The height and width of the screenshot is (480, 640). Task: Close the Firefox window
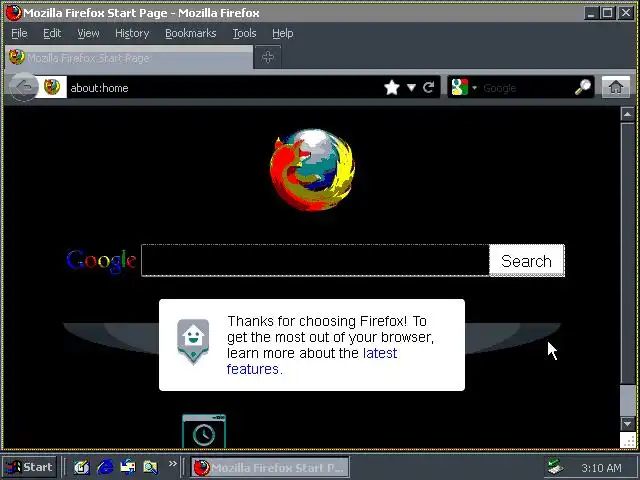[626, 13]
